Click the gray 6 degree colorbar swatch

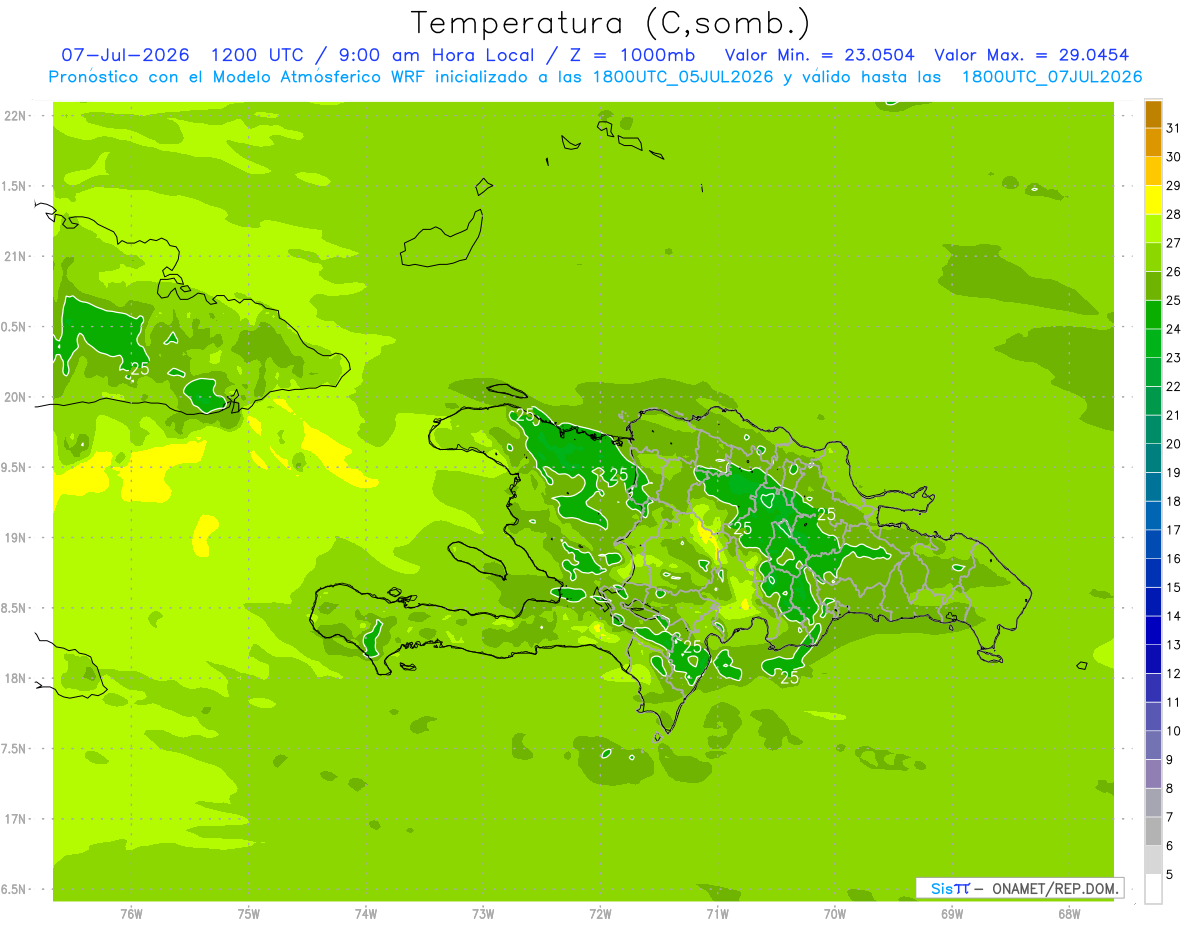[1153, 831]
